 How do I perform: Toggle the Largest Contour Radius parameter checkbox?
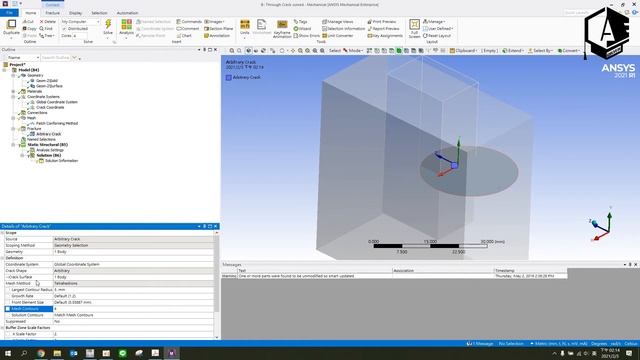point(8,290)
